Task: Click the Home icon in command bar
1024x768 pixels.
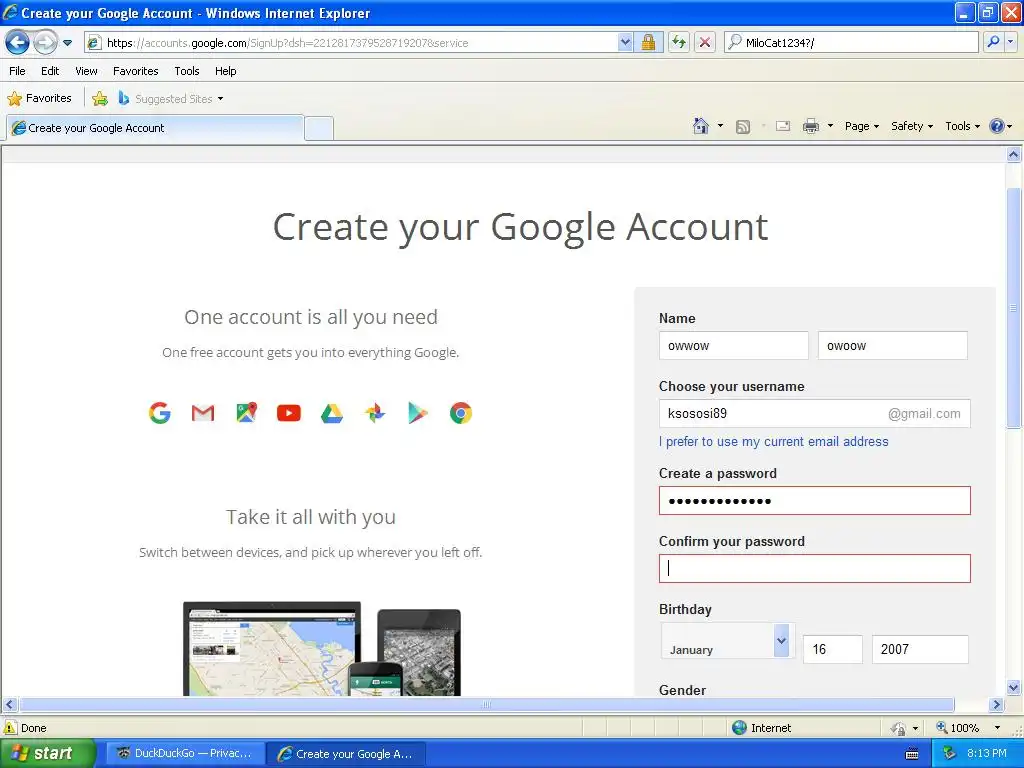Action: pos(701,126)
